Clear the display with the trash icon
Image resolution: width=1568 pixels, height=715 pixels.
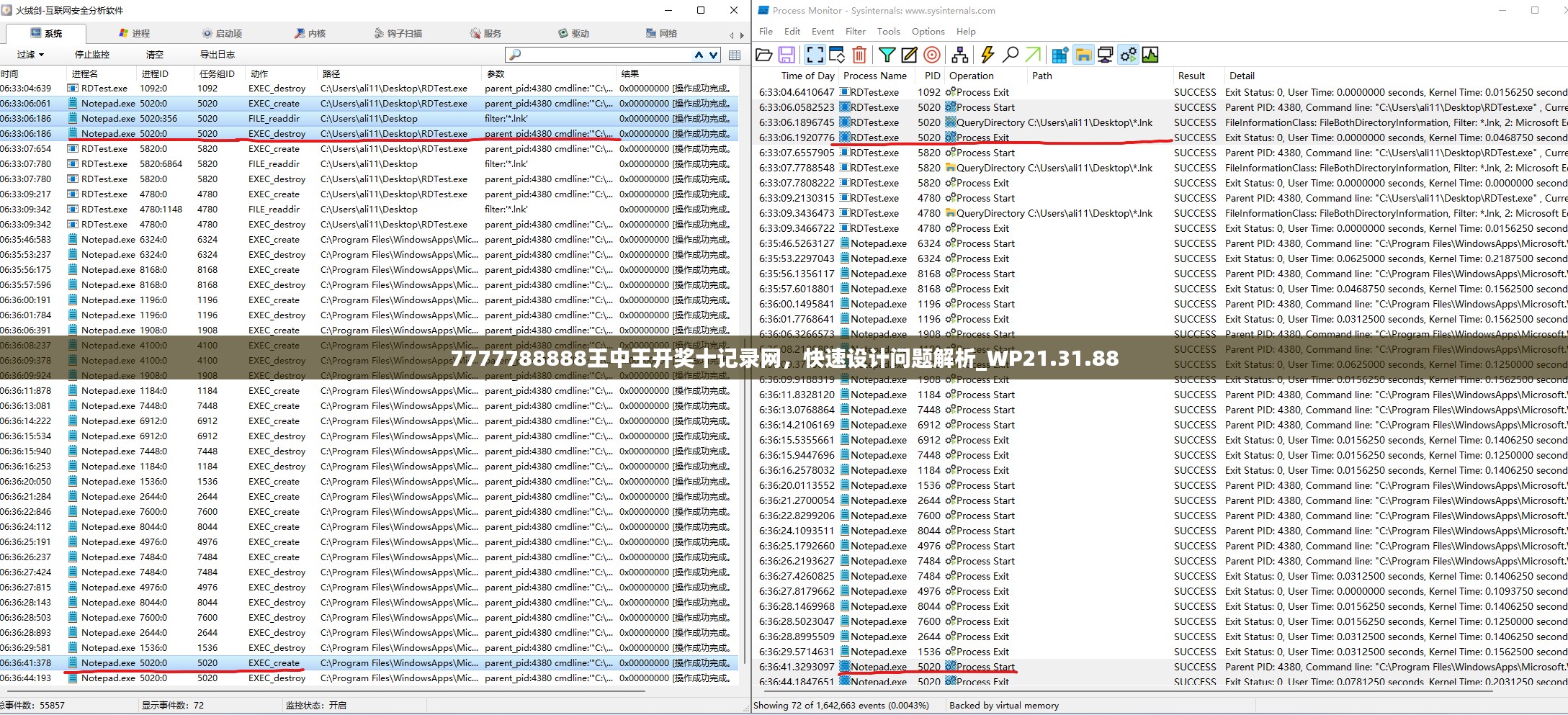(x=859, y=55)
